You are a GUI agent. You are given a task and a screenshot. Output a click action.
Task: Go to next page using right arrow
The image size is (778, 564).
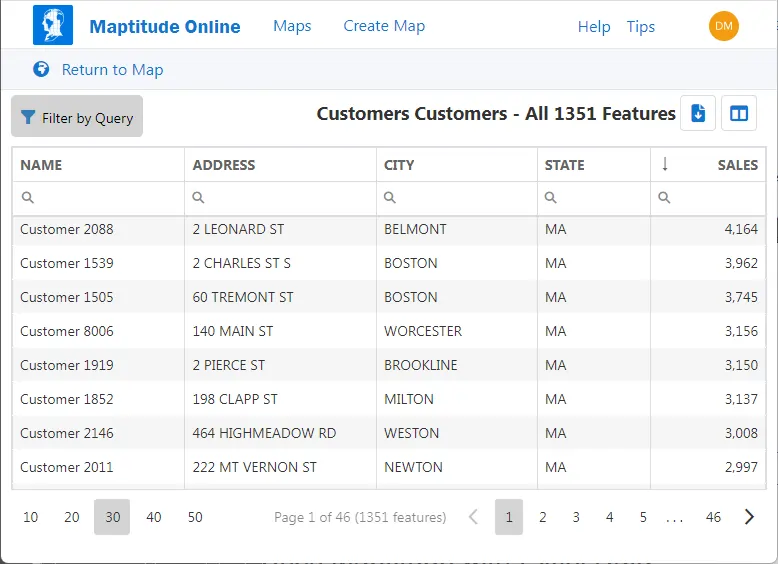(x=749, y=517)
